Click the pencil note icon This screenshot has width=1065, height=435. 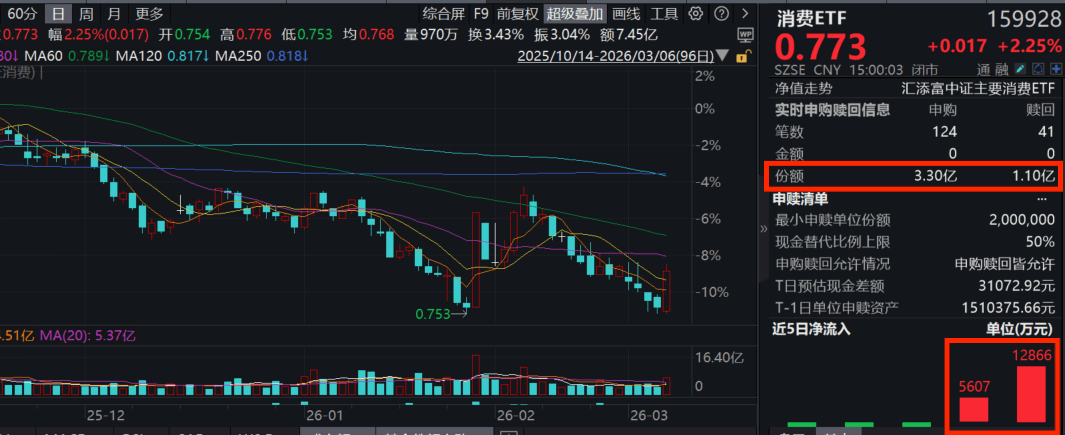(1021, 69)
